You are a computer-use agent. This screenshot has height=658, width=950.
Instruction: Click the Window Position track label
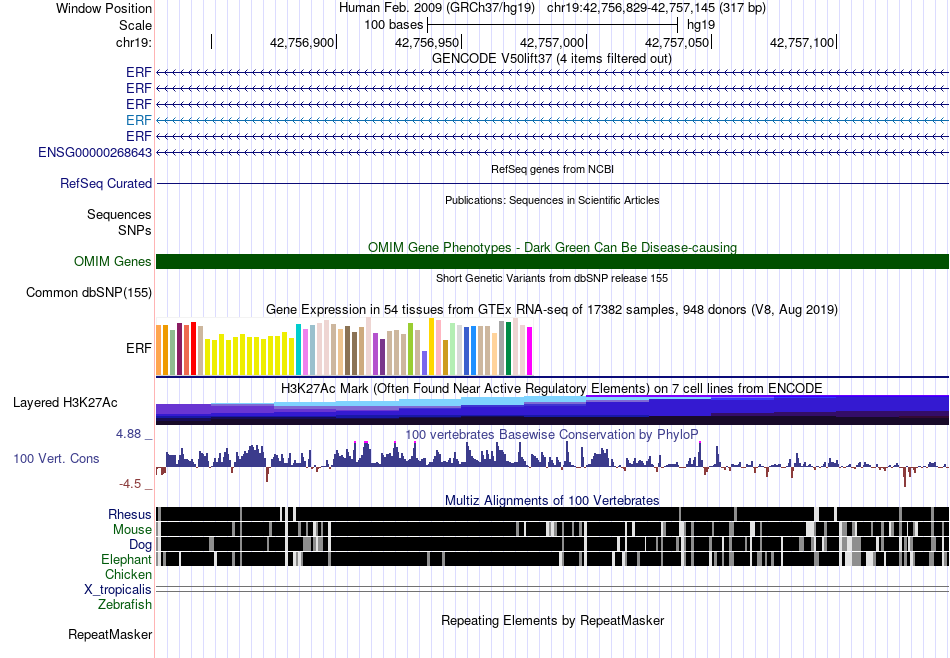pyautogui.click(x=104, y=8)
